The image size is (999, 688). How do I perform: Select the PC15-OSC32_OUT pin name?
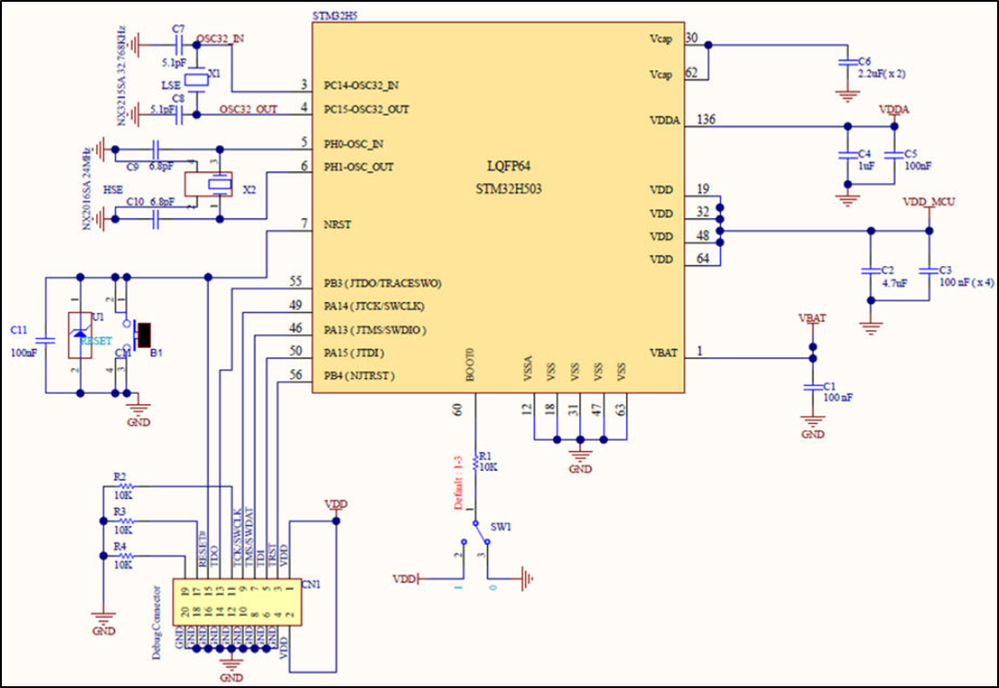[x=366, y=110]
